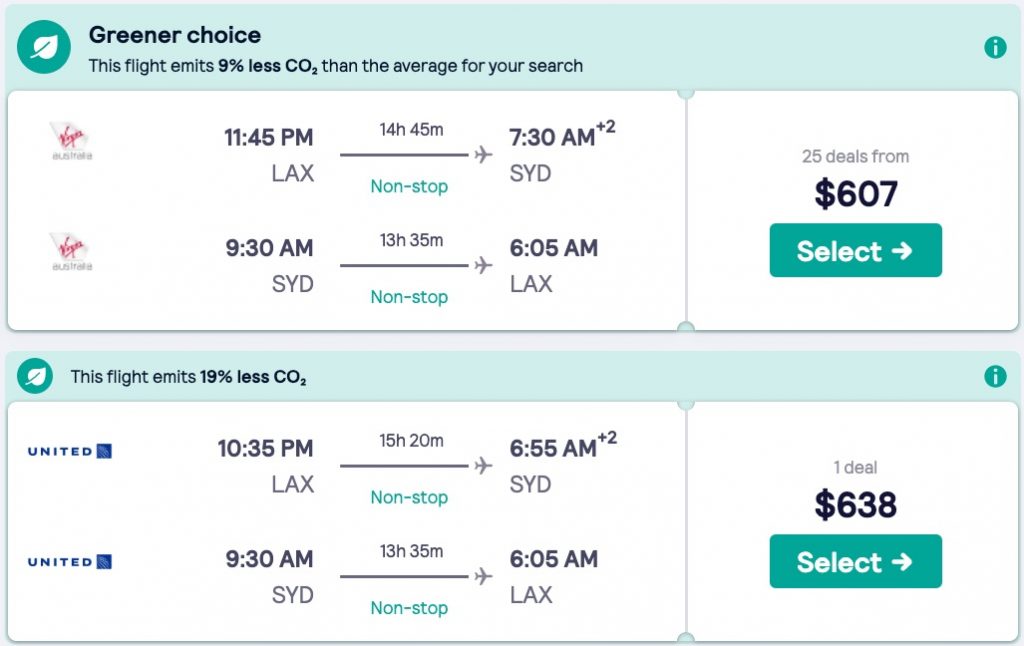The image size is (1024, 646).
Task: Click the $607 price
Action: [855, 193]
